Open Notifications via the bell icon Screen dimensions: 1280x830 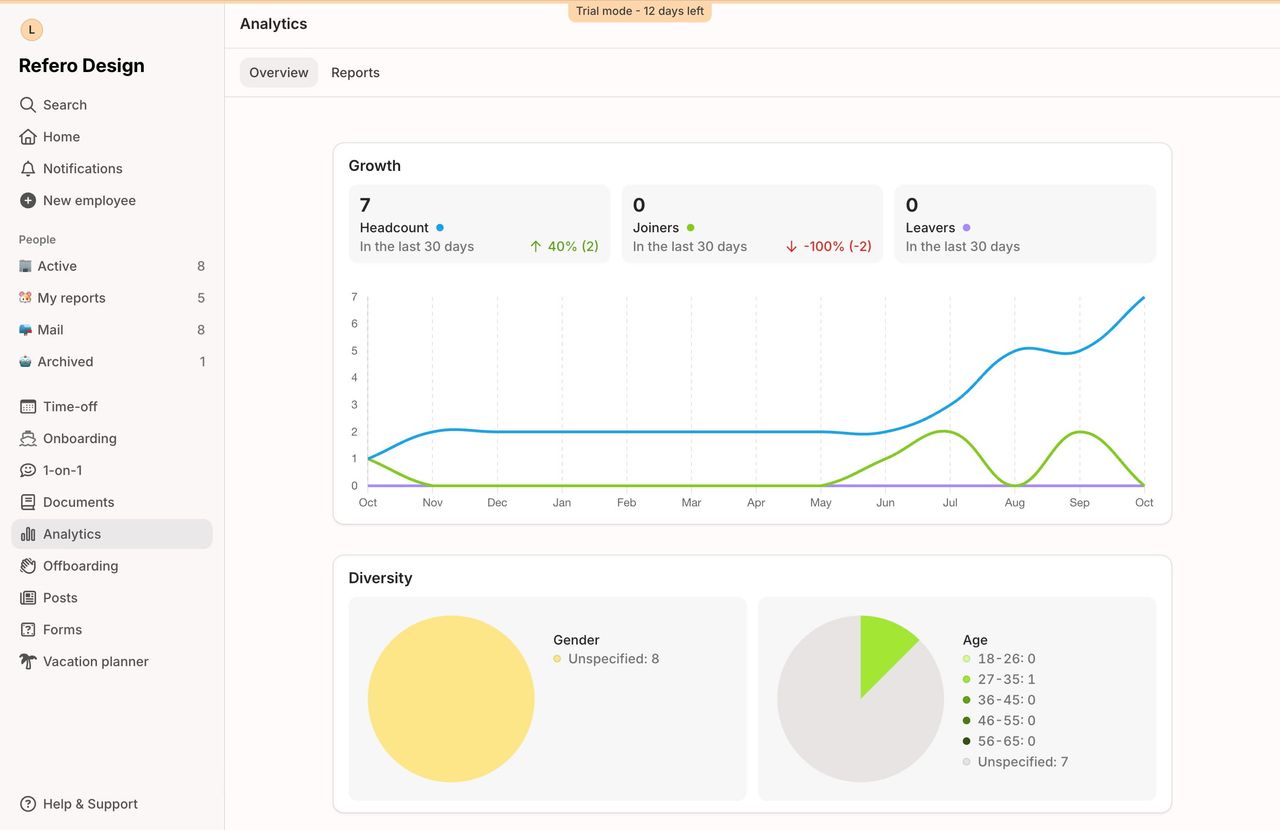[28, 169]
